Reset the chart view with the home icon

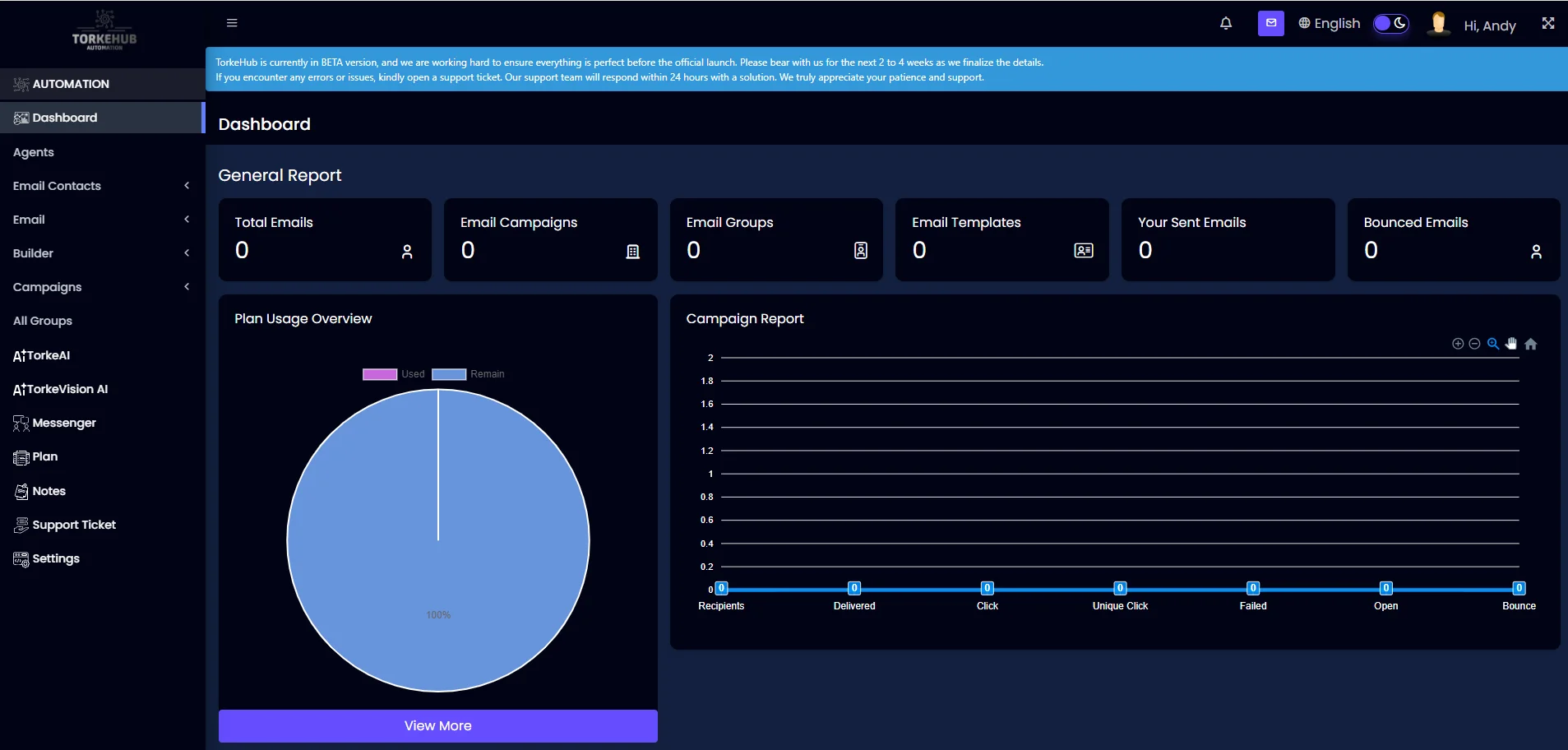[x=1532, y=344]
